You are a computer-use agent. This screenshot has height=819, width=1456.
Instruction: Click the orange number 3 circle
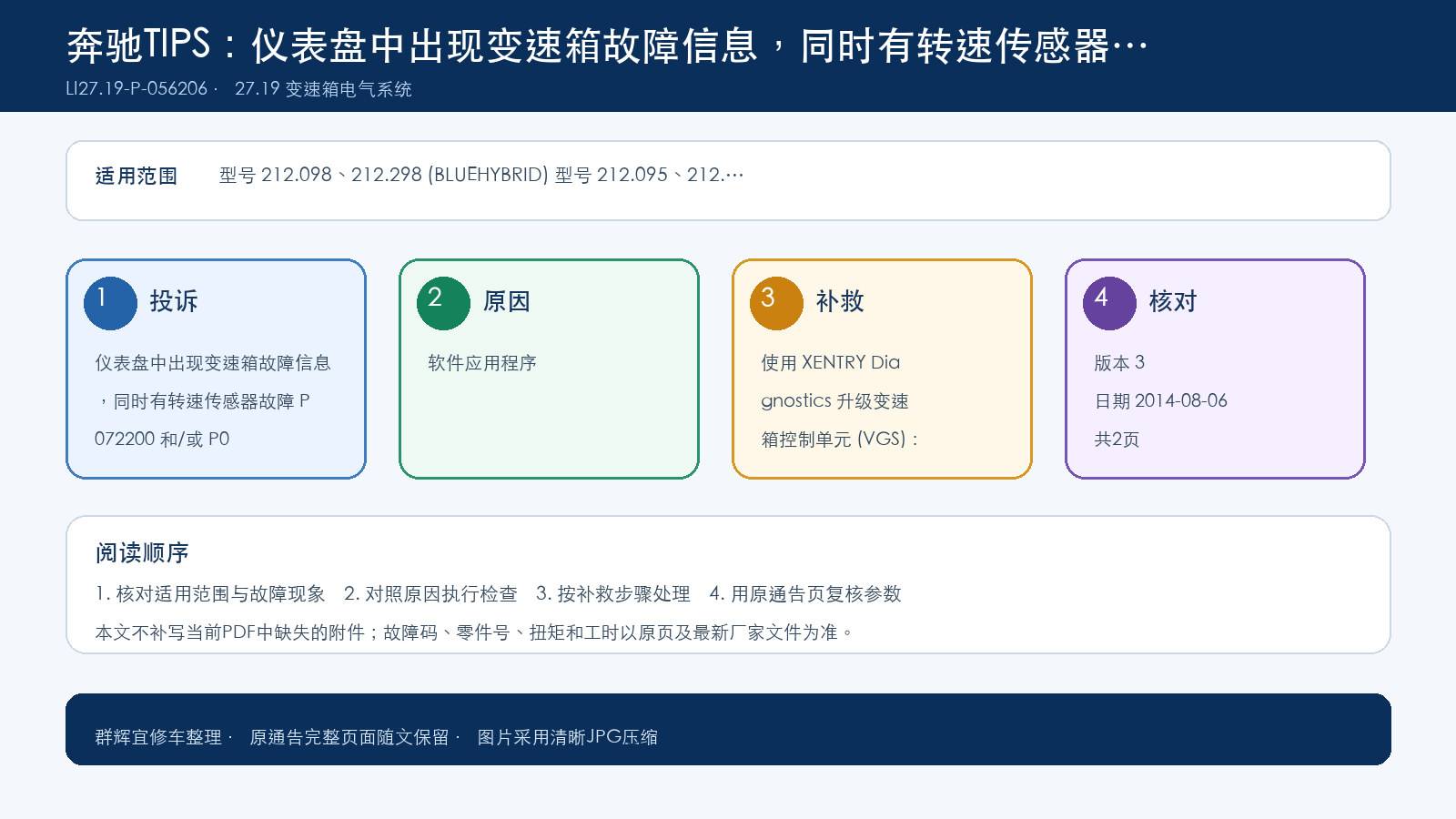click(x=776, y=303)
